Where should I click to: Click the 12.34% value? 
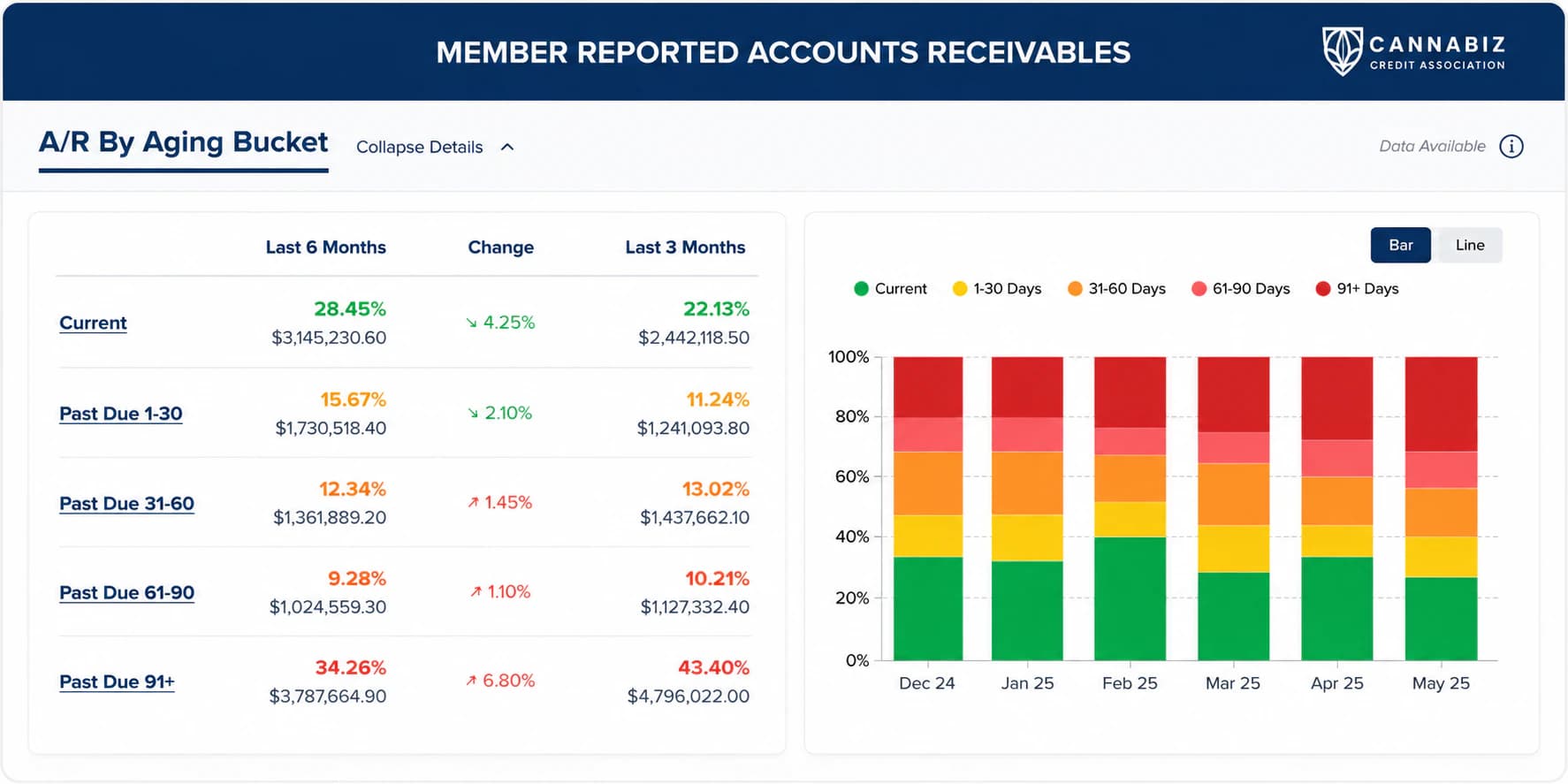tap(353, 489)
